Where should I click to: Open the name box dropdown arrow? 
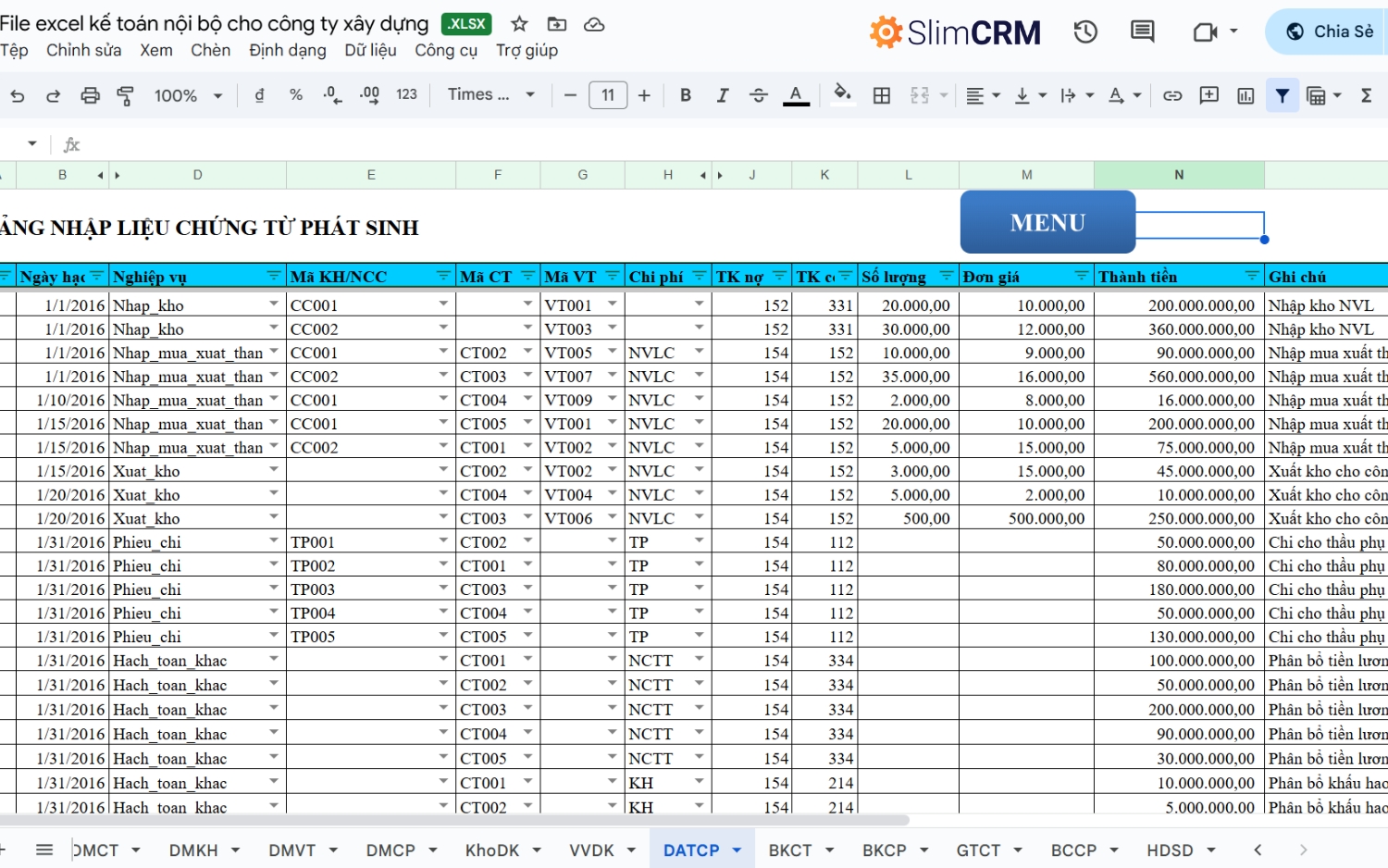pyautogui.click(x=32, y=143)
